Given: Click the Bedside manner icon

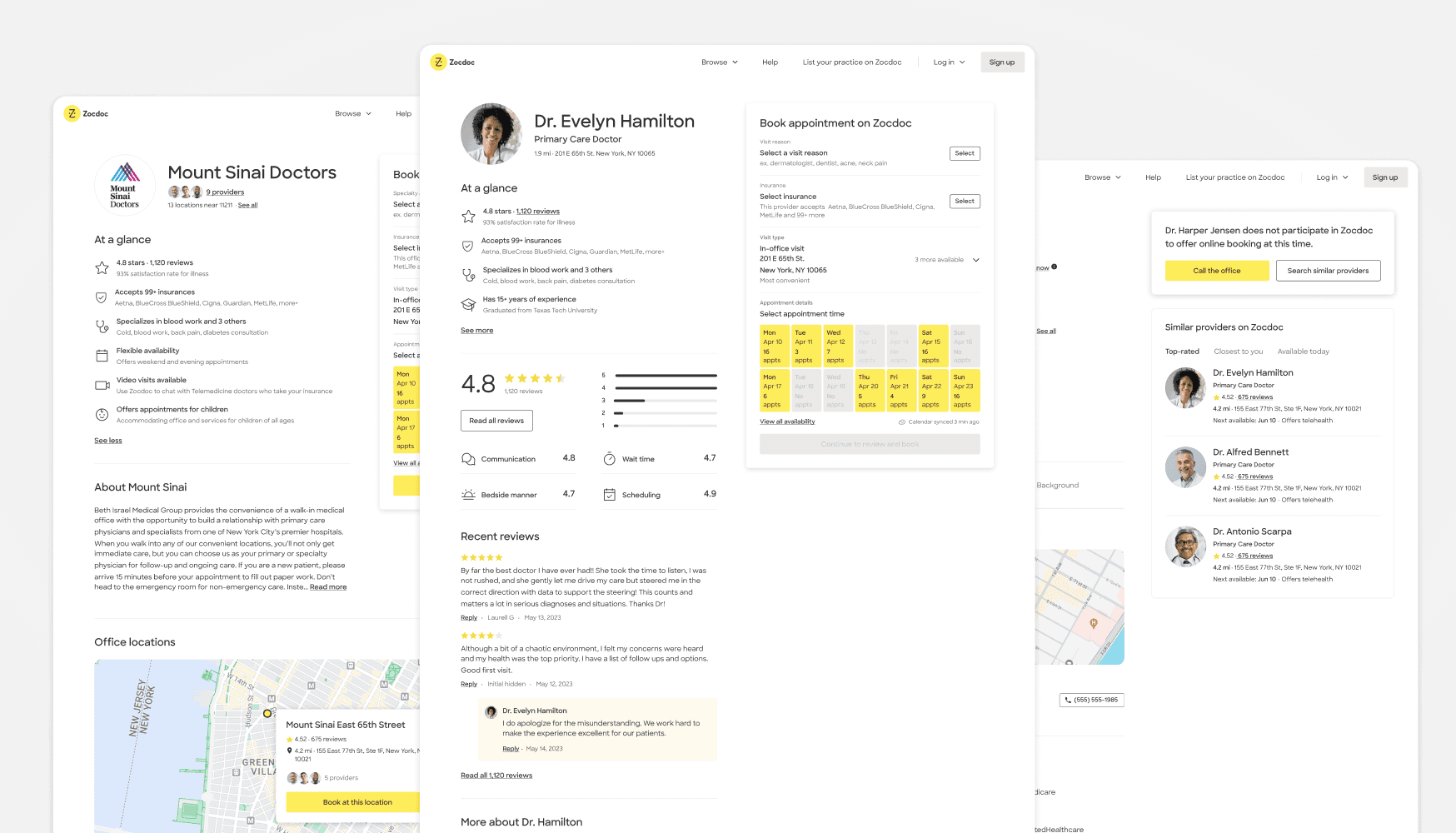Looking at the screenshot, I should [x=468, y=495].
